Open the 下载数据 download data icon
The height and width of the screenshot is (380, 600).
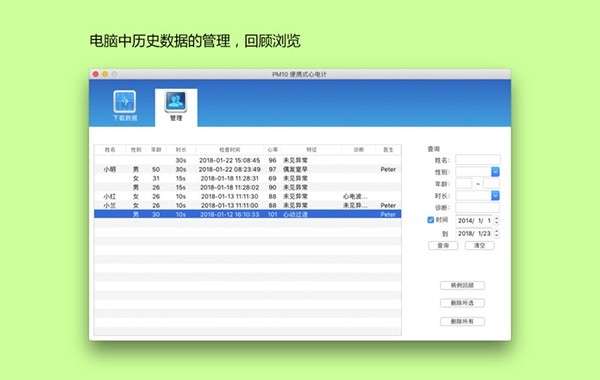tap(125, 102)
